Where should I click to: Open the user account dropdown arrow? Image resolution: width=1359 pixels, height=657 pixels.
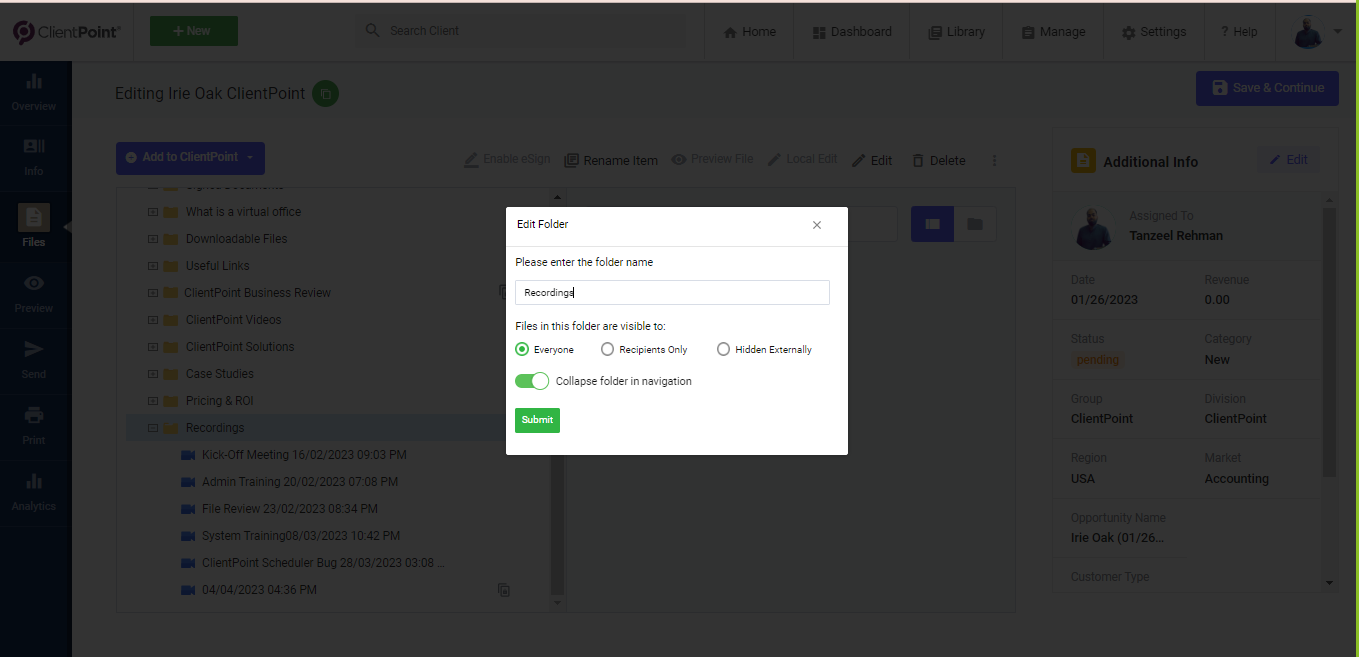(1339, 32)
